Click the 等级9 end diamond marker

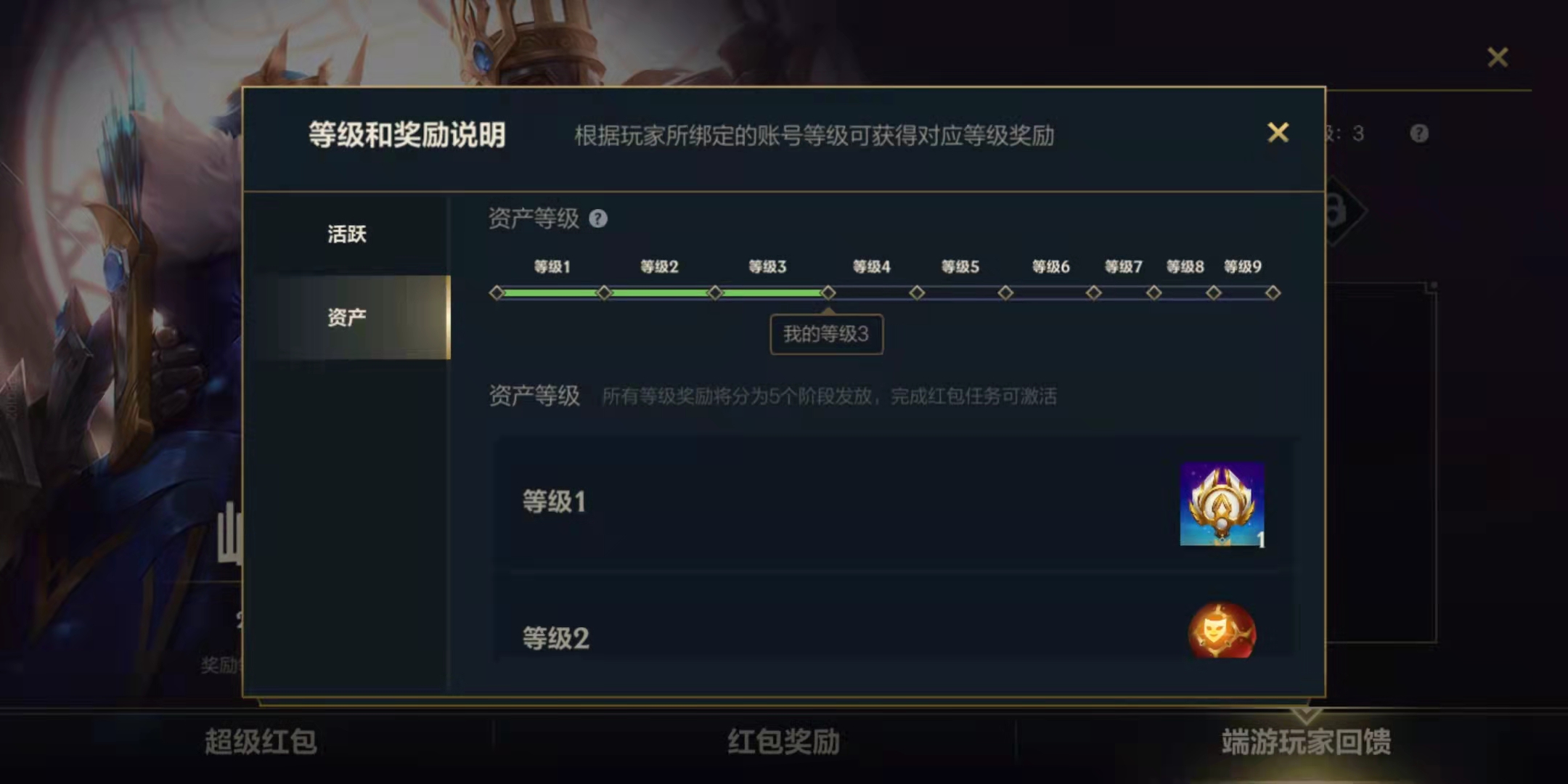[1273, 293]
